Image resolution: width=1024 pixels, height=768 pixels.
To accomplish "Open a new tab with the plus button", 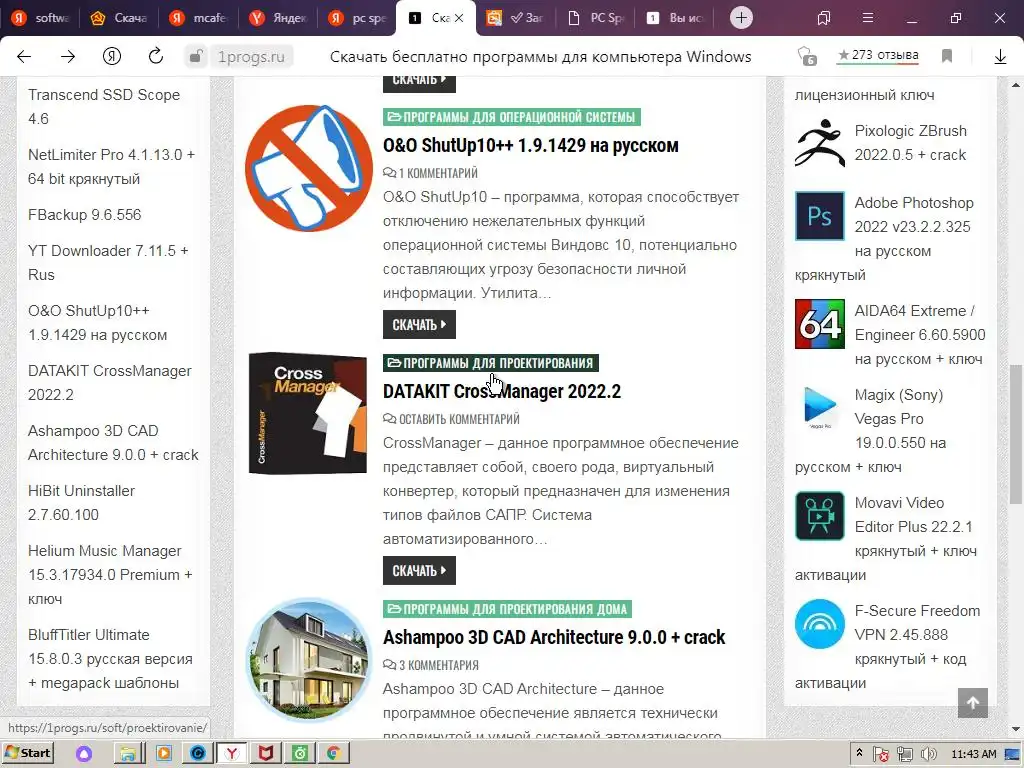I will (x=741, y=18).
